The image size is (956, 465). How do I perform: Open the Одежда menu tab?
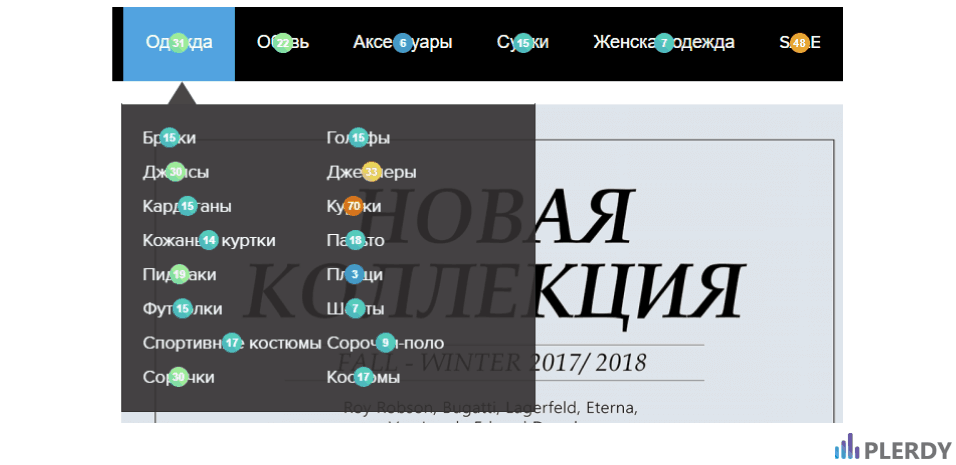(179, 44)
